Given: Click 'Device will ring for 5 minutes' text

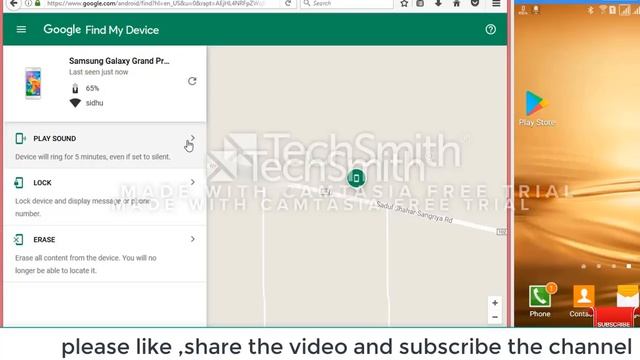Looking at the screenshot, I should click(x=93, y=157).
